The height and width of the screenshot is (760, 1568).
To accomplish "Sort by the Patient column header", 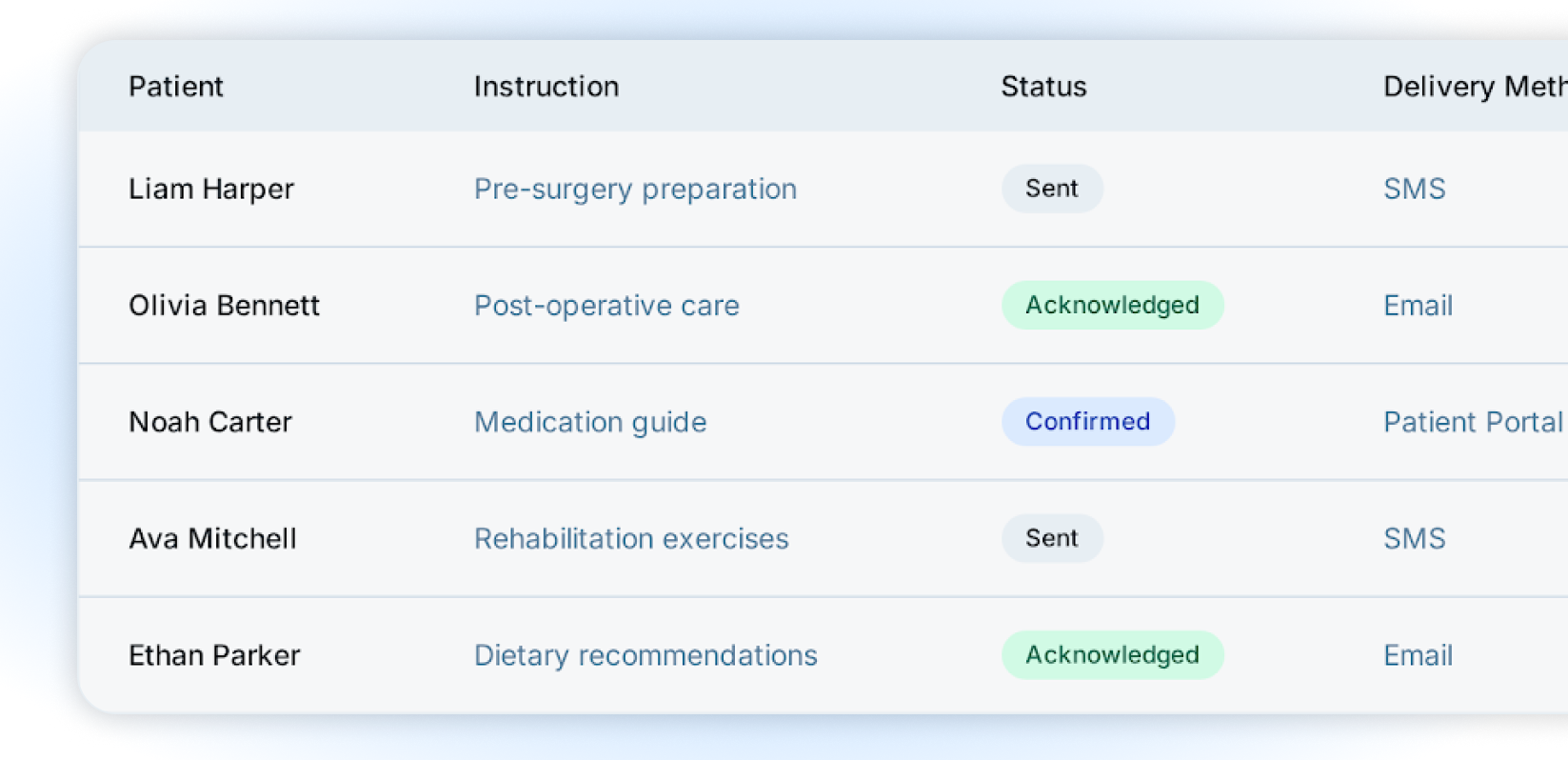I will point(176,87).
